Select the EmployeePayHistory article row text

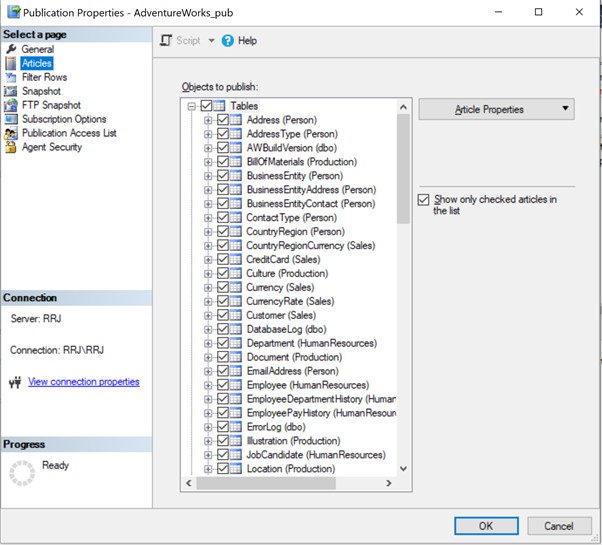[321, 413]
